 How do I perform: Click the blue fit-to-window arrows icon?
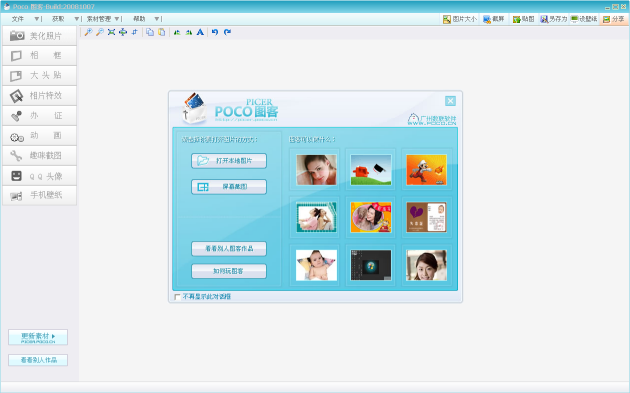pos(111,32)
